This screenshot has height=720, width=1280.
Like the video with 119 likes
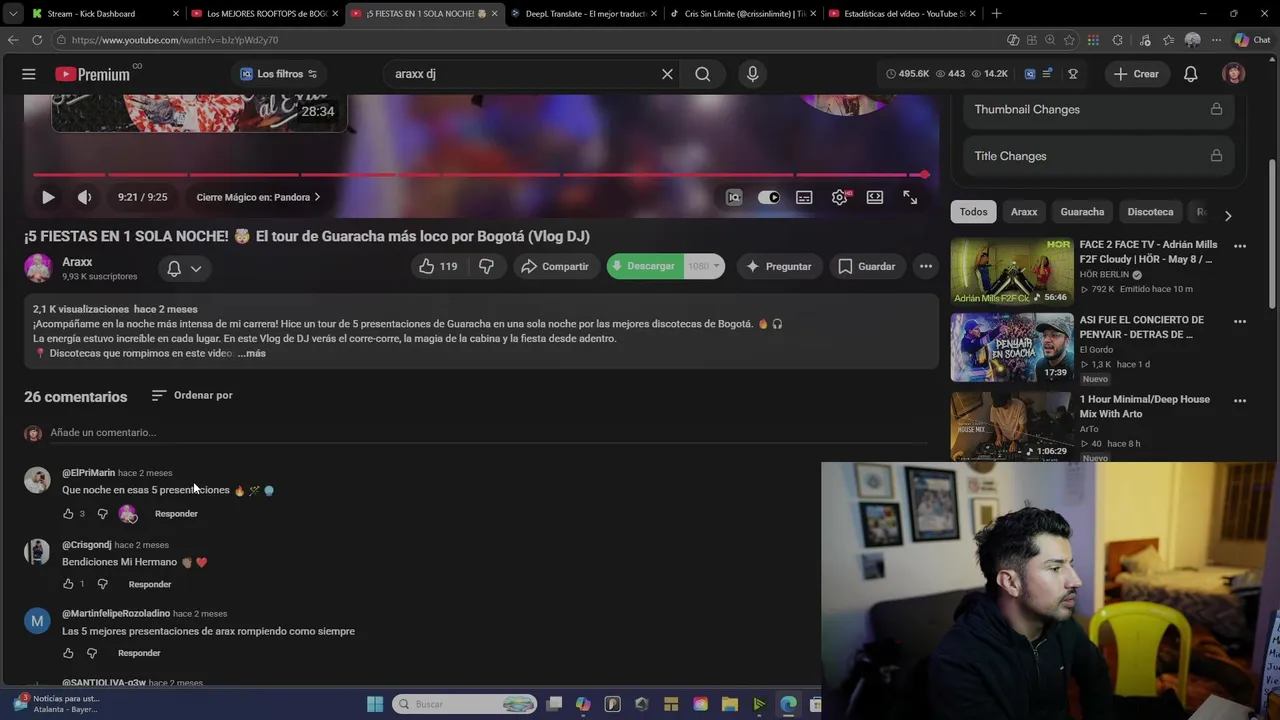[x=438, y=266]
